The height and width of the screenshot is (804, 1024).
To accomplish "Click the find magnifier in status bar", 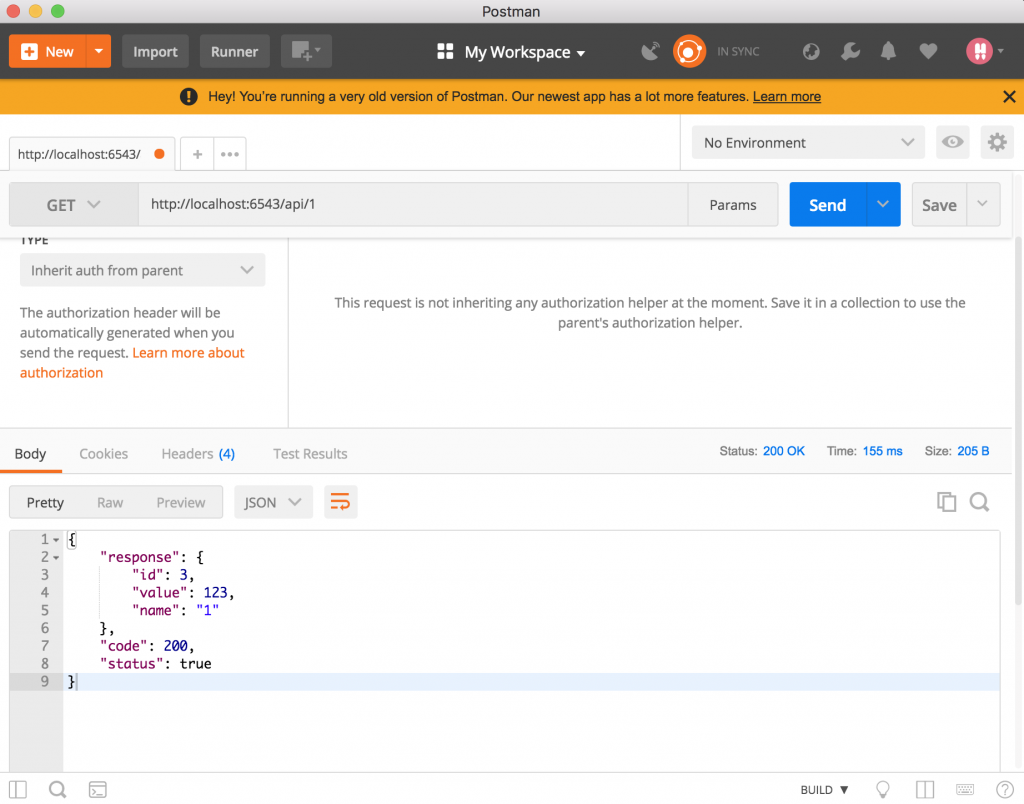I will coord(57,790).
